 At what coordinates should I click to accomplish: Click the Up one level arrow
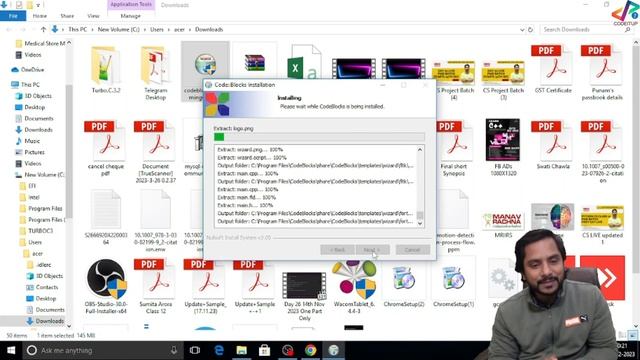(43, 29)
